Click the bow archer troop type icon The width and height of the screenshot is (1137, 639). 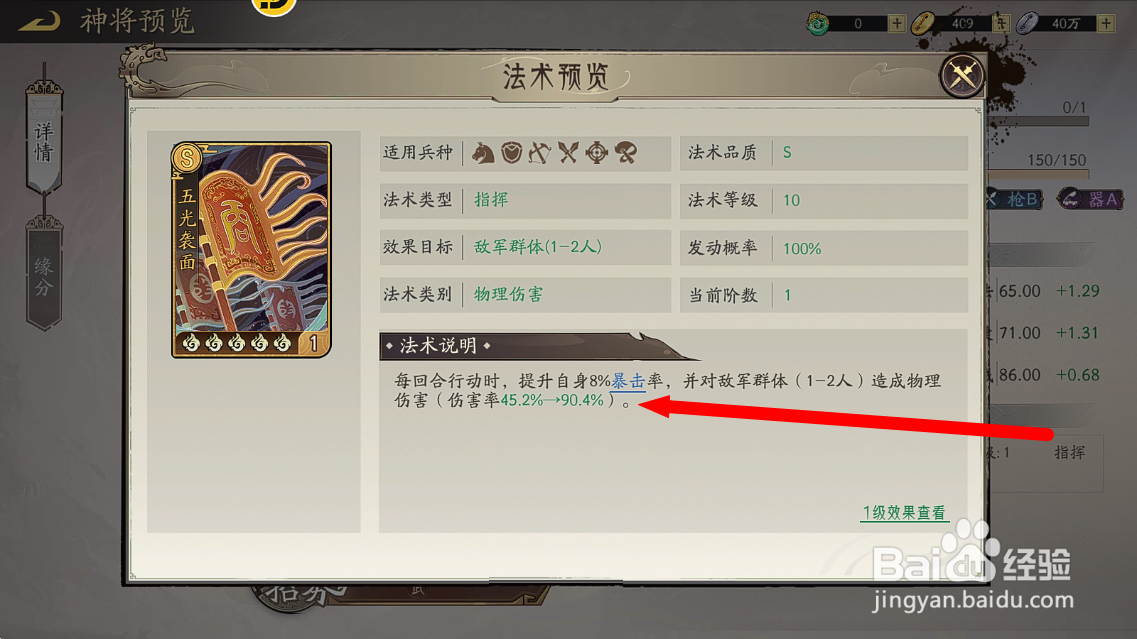540,153
